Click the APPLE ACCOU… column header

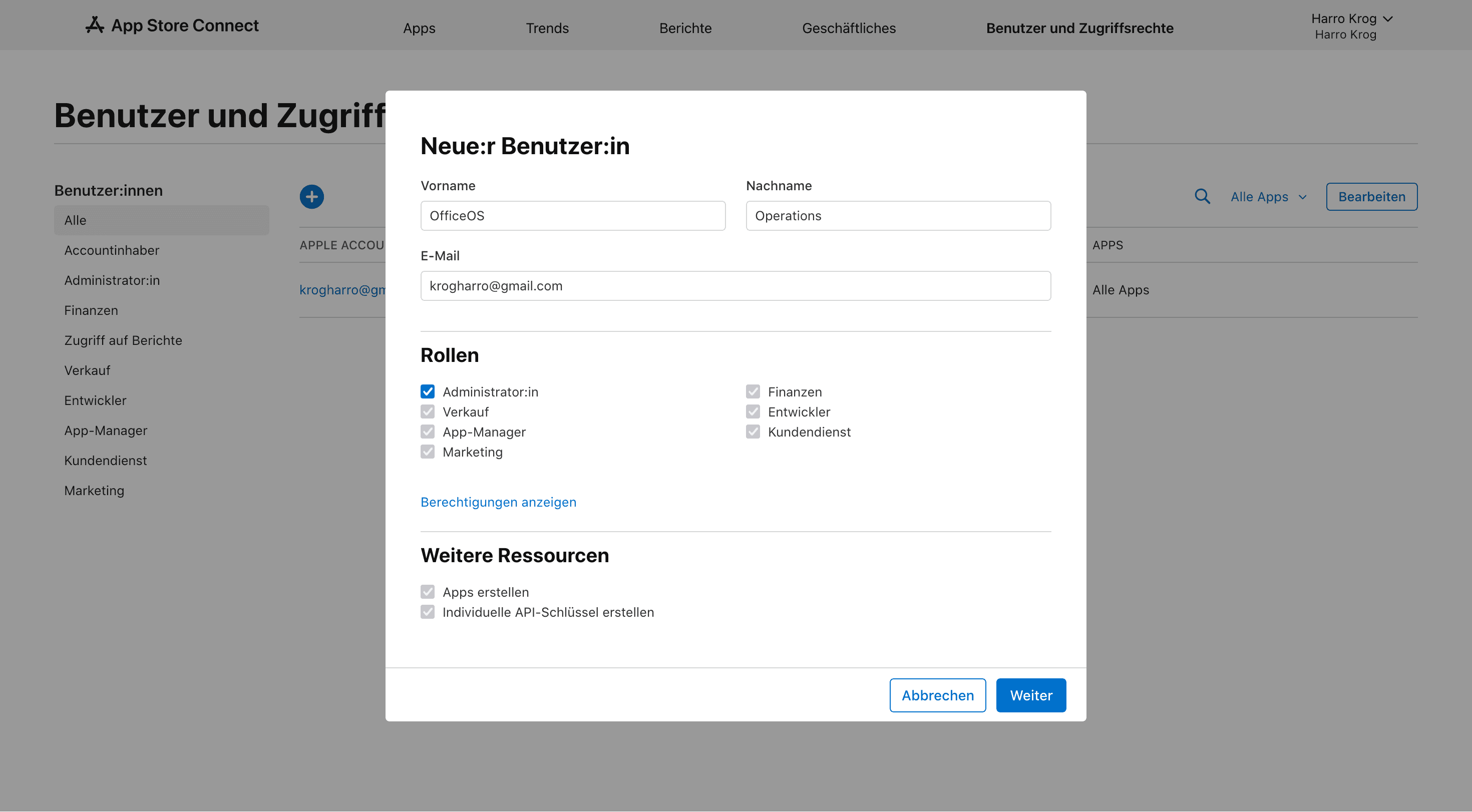(x=341, y=245)
